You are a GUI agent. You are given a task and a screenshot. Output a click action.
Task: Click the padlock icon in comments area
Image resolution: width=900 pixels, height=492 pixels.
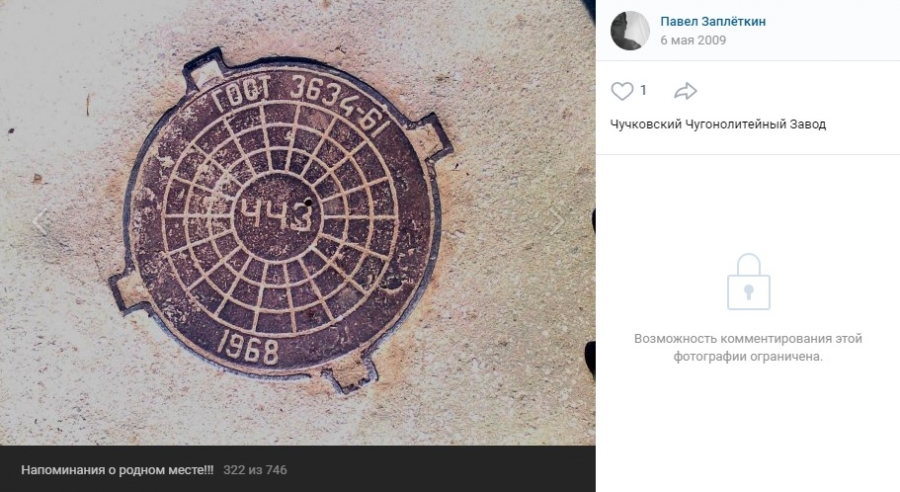click(x=748, y=282)
